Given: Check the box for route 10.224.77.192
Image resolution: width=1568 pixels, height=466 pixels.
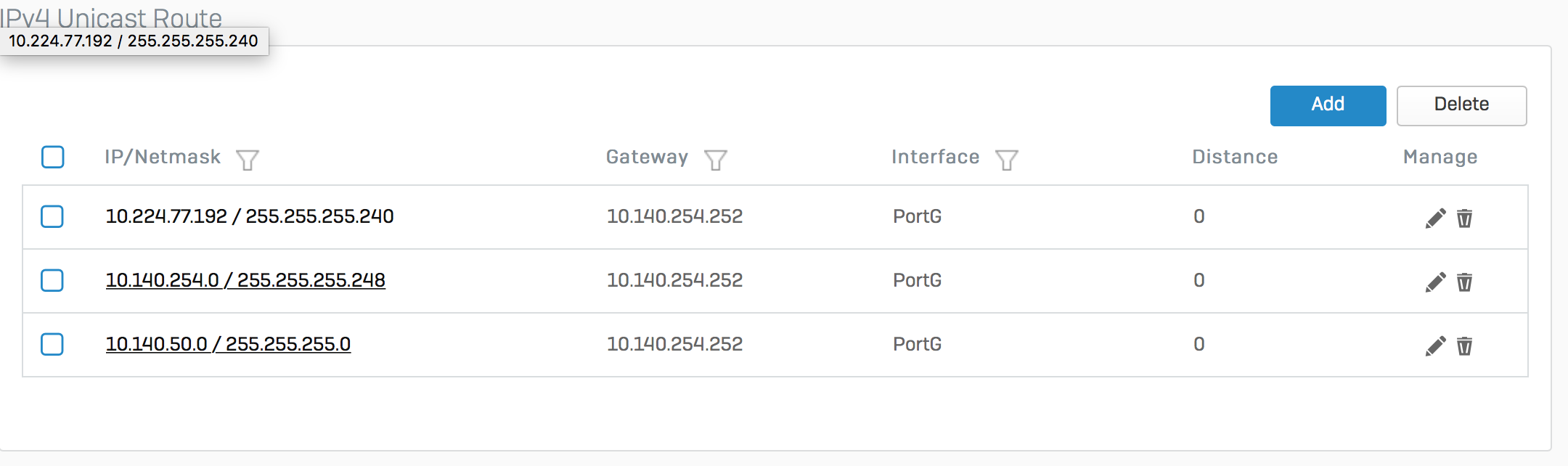Looking at the screenshot, I should [x=52, y=216].
